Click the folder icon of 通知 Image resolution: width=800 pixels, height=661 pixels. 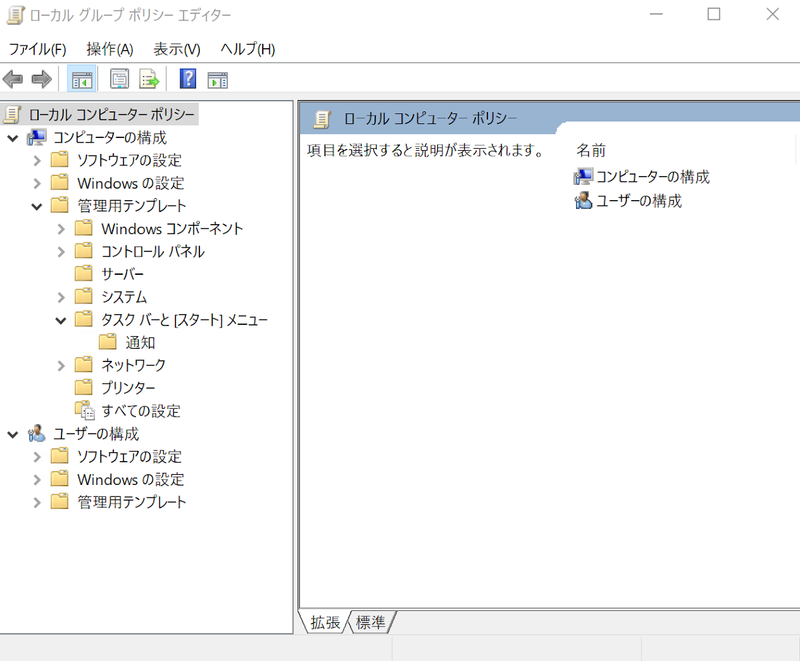[108, 342]
